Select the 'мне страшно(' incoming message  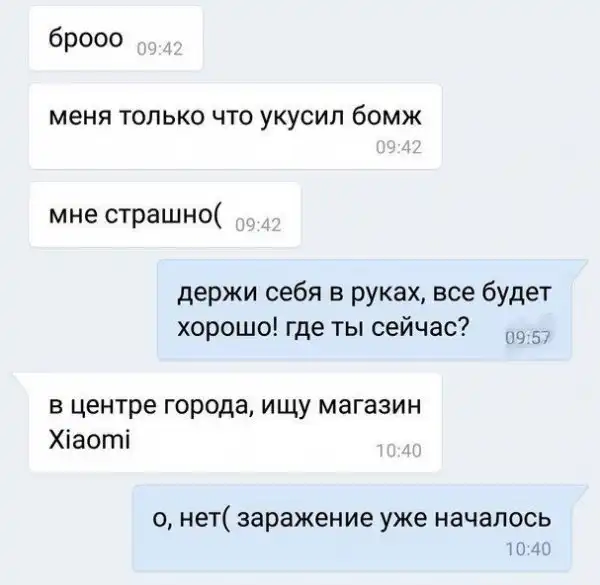(x=165, y=214)
